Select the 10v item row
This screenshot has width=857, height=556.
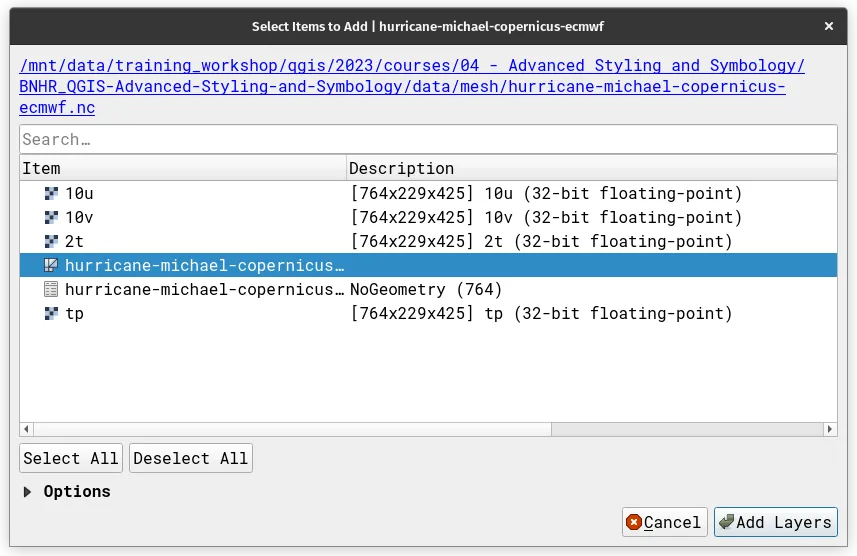point(428,218)
